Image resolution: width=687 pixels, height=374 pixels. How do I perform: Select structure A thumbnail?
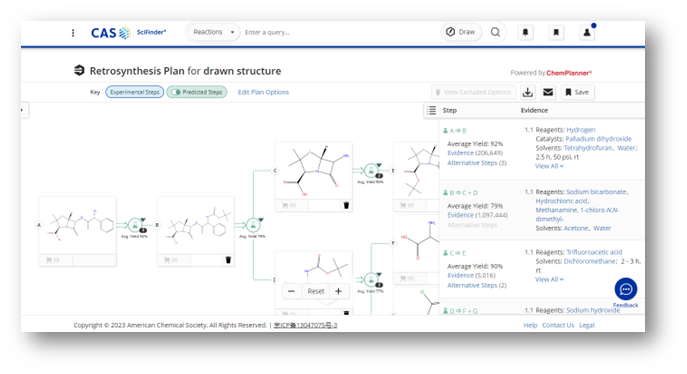[x=78, y=226]
